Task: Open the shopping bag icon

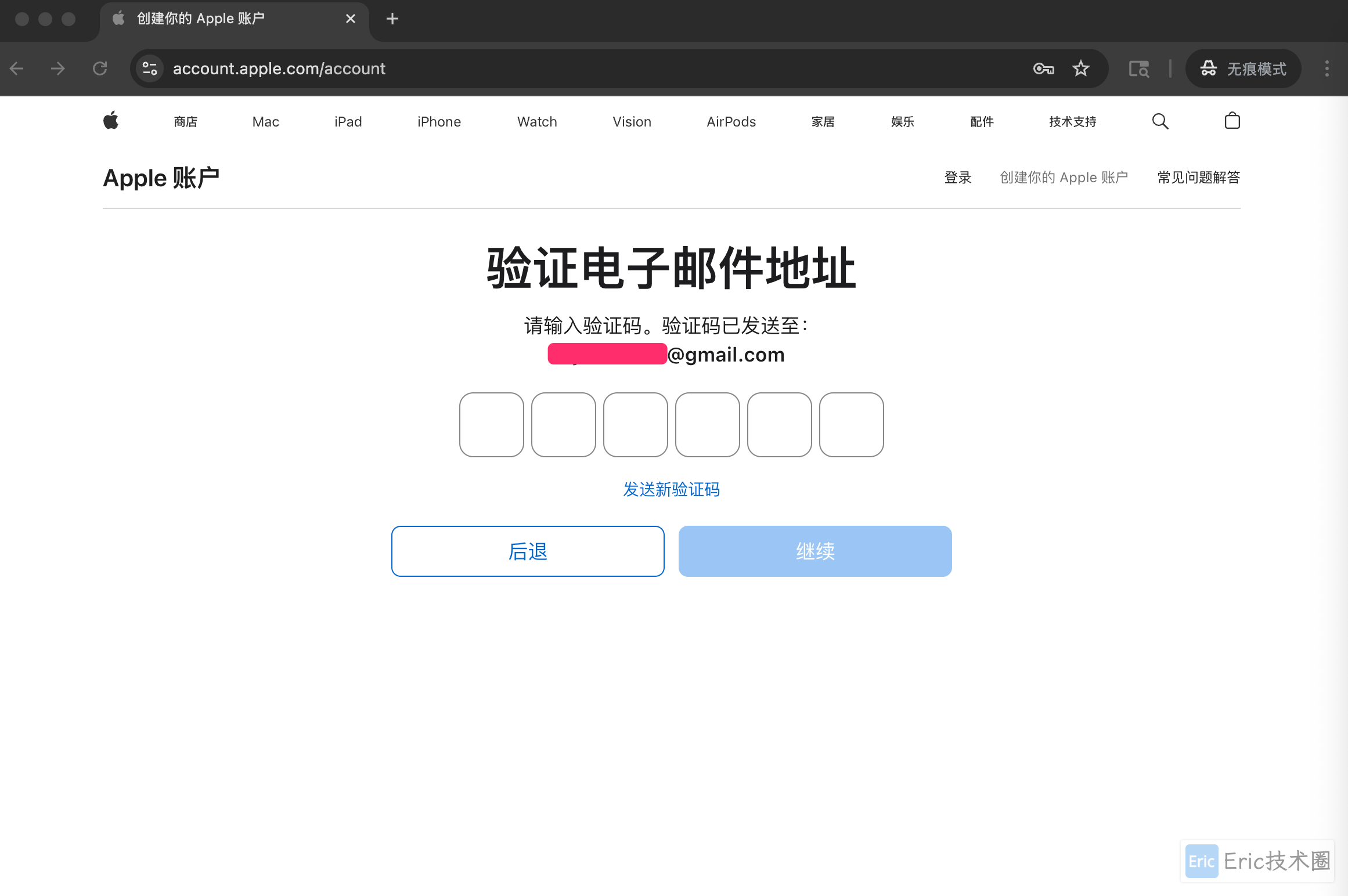Action: pyautogui.click(x=1232, y=121)
